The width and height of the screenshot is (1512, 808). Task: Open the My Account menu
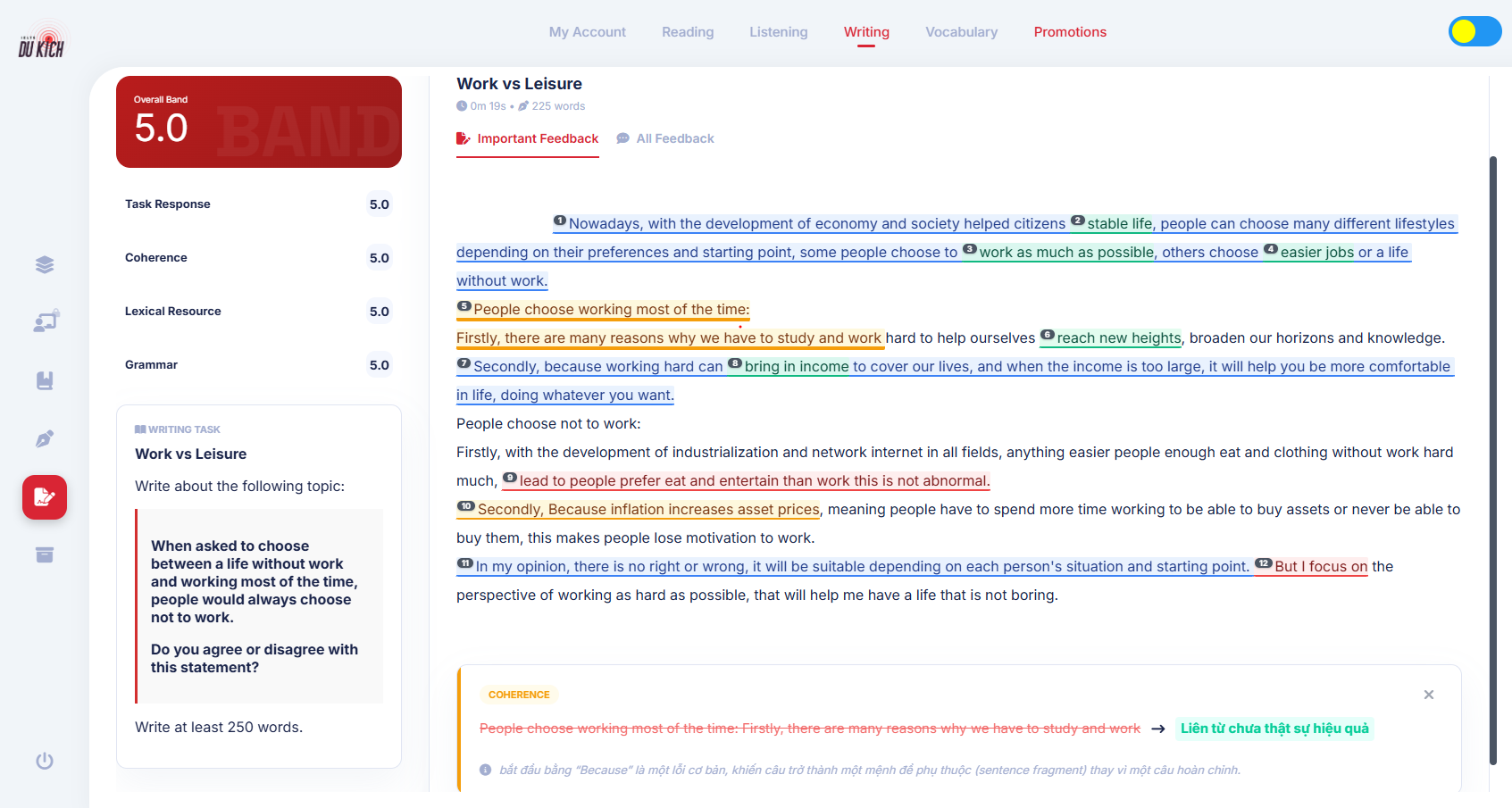[x=587, y=32]
